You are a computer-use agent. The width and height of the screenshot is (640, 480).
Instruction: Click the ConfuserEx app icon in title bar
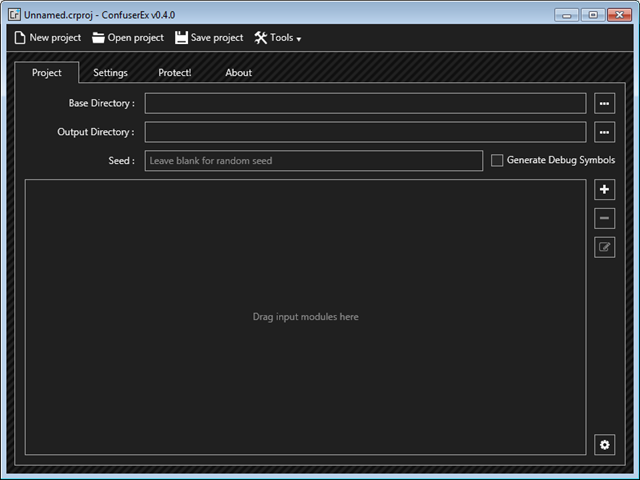(x=14, y=14)
